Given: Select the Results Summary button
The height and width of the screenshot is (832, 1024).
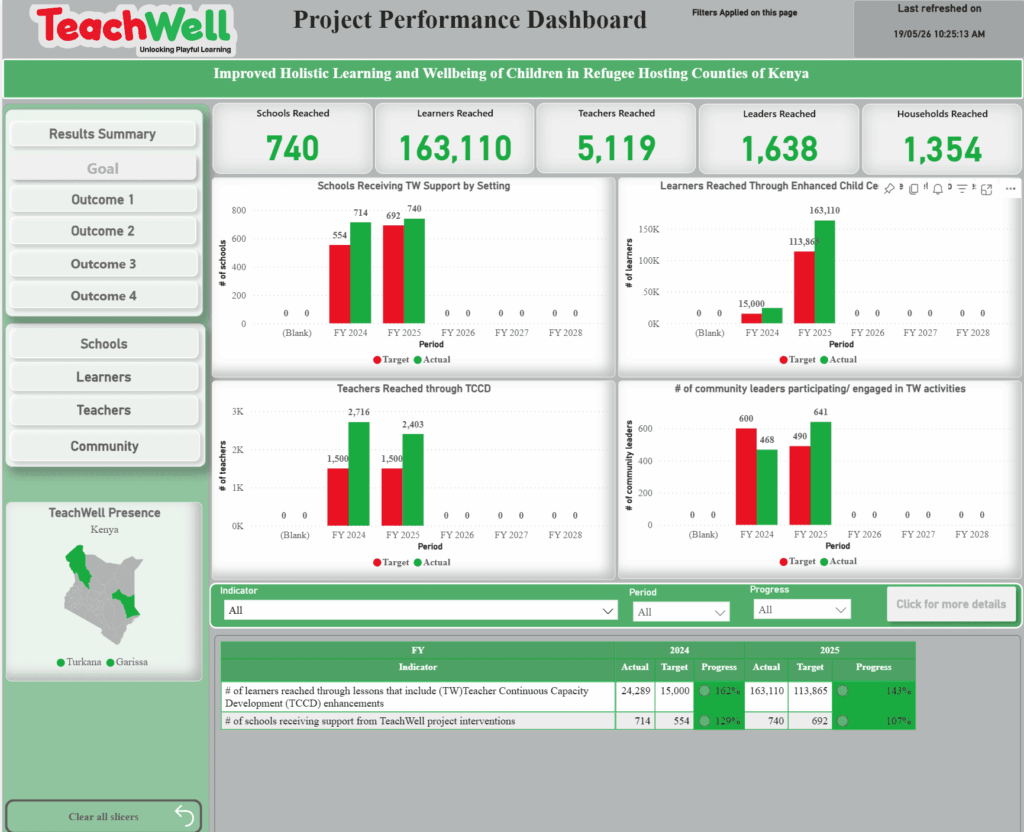Looking at the screenshot, I should pyautogui.click(x=103, y=134).
